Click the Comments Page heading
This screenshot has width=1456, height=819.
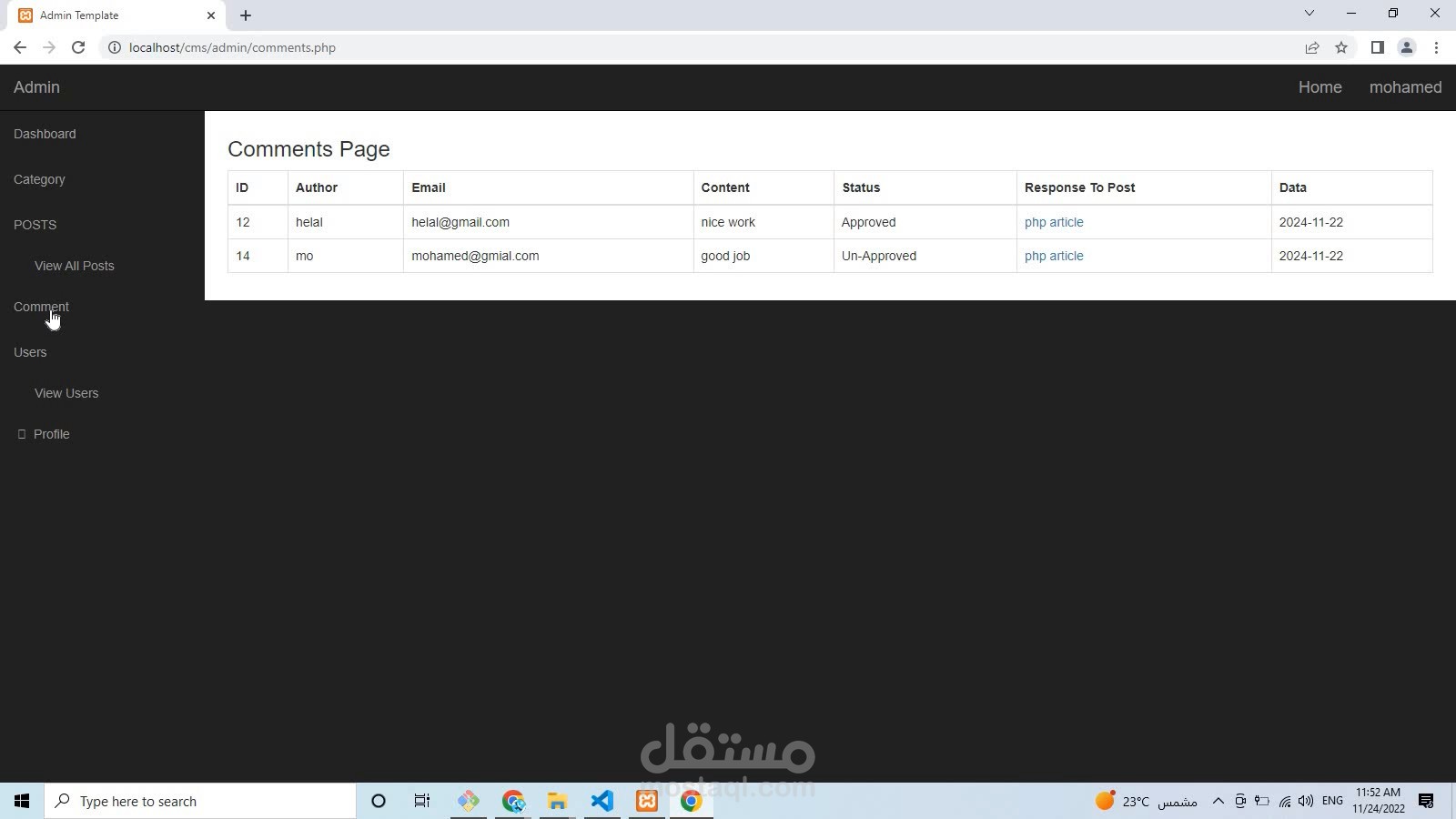pyautogui.click(x=308, y=149)
